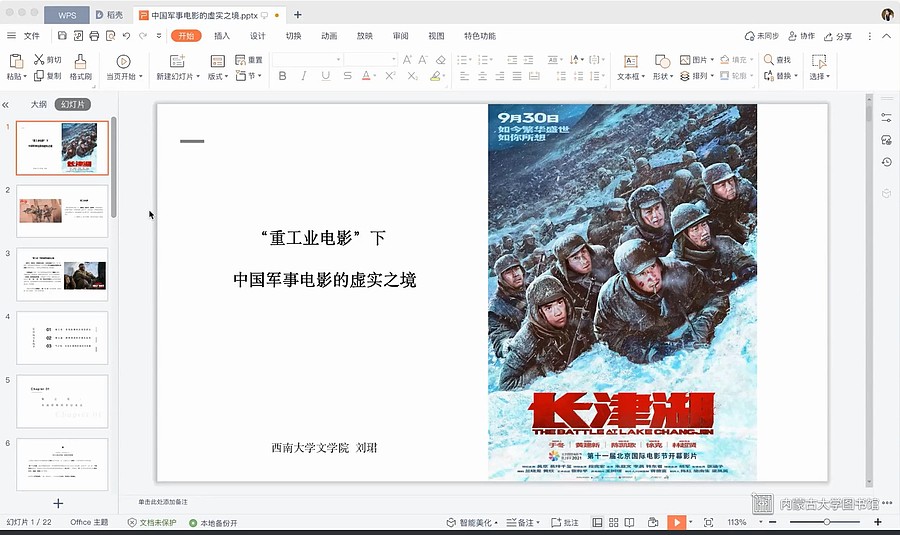Toggle italic formatting
This screenshot has height=535, width=900.
point(304,76)
